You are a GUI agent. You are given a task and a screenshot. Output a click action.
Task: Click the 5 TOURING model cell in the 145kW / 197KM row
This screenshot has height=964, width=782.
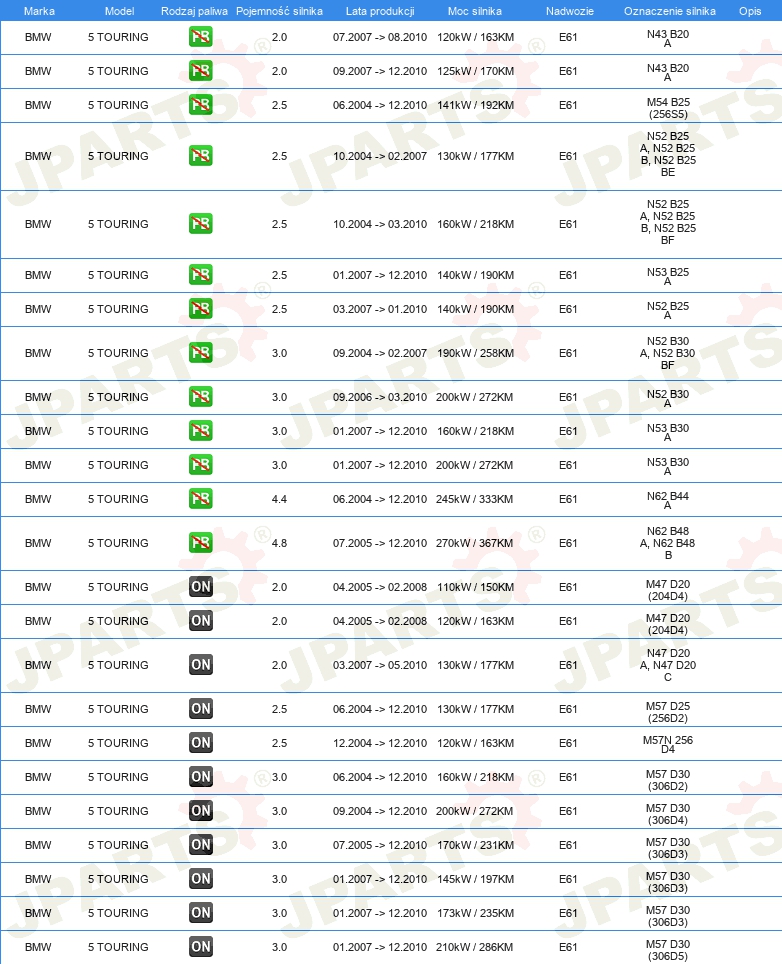pyautogui.click(x=118, y=879)
